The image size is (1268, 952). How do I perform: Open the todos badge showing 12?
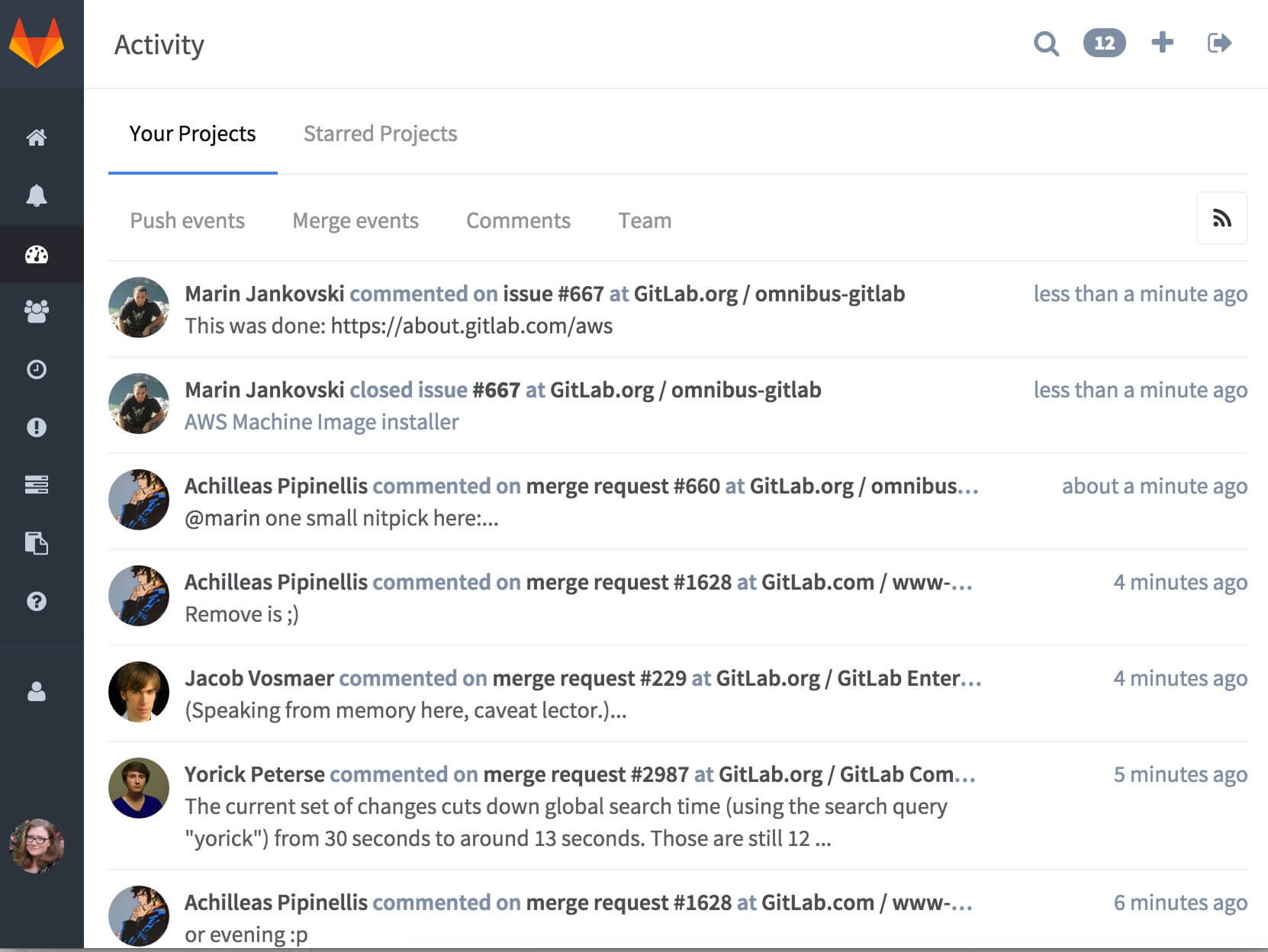pyautogui.click(x=1104, y=43)
